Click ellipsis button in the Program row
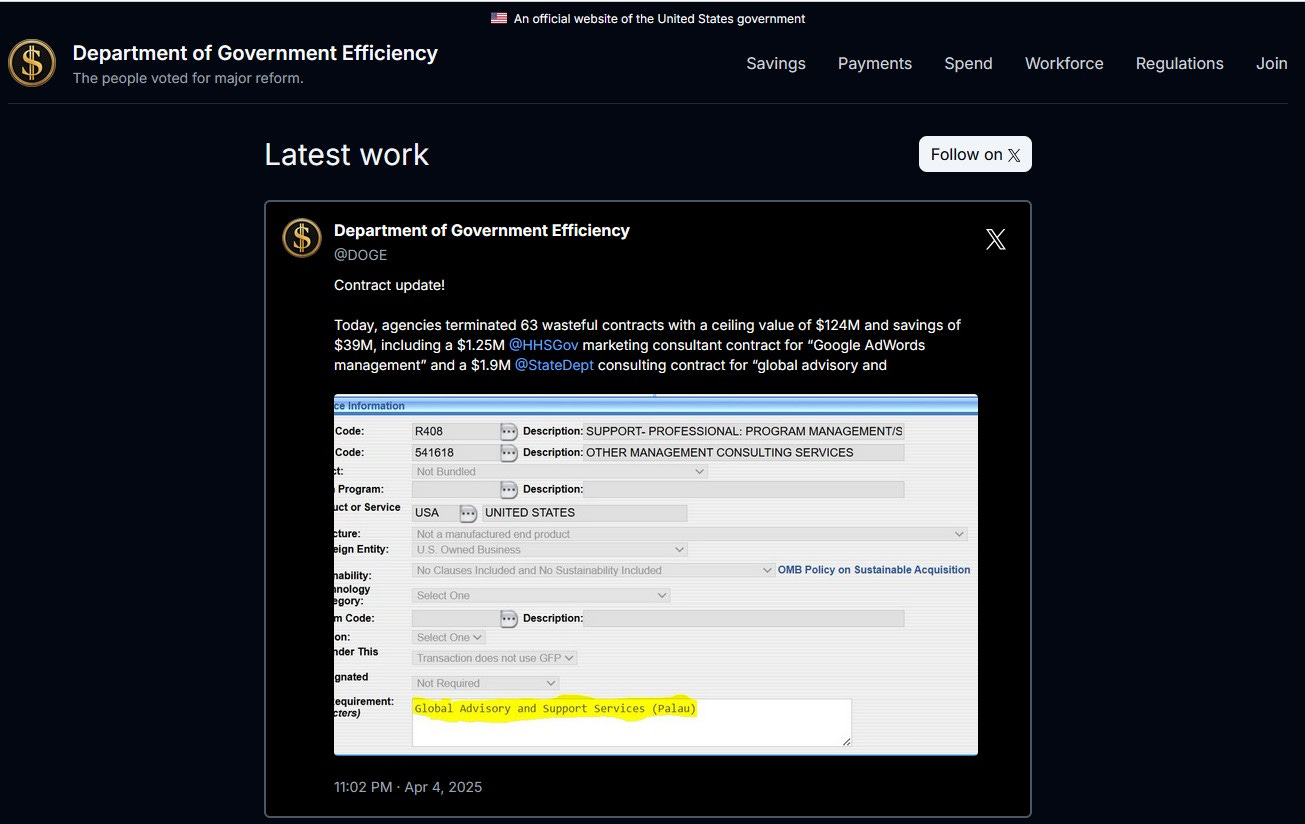The height and width of the screenshot is (824, 1305). coord(509,489)
